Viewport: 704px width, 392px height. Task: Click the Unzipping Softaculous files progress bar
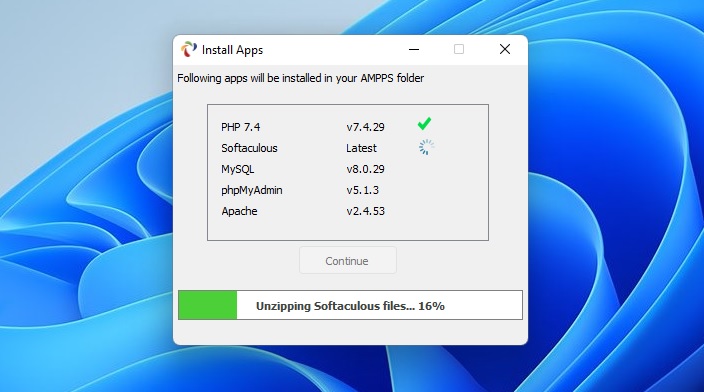click(x=350, y=305)
